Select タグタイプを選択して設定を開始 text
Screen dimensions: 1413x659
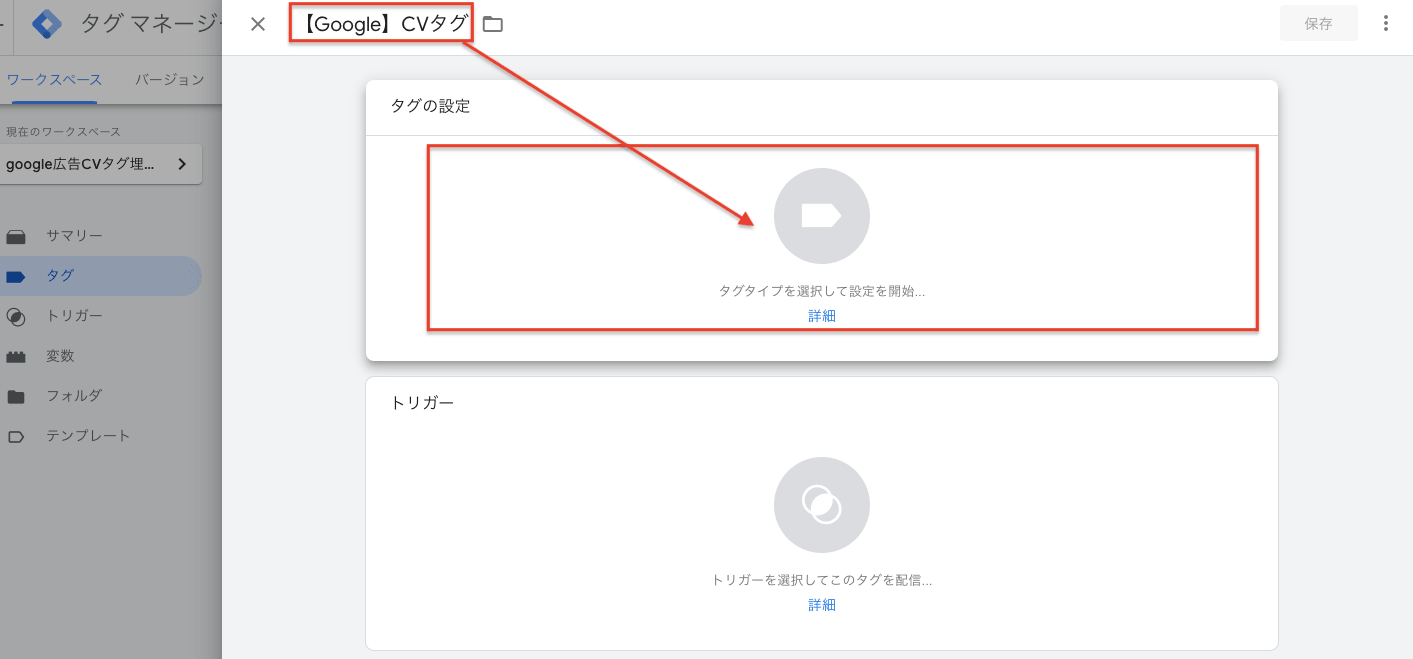coord(822,291)
